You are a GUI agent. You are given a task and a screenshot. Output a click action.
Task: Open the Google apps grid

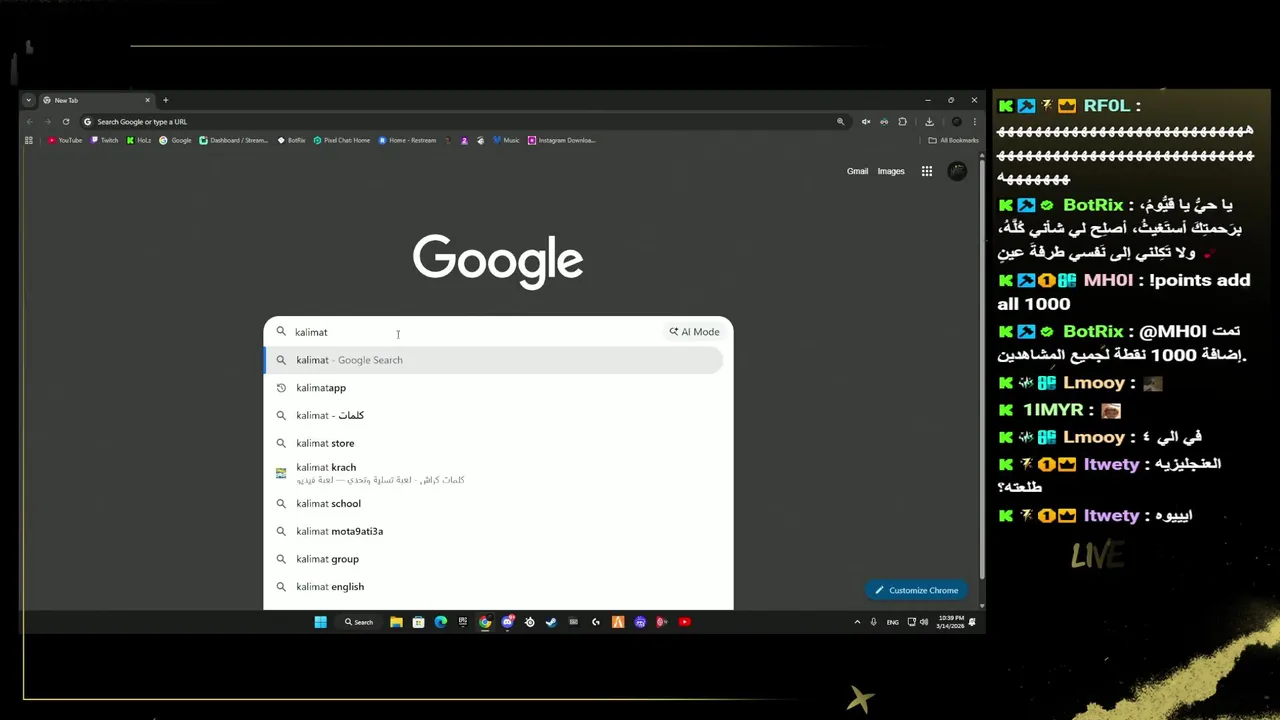pyautogui.click(x=927, y=171)
